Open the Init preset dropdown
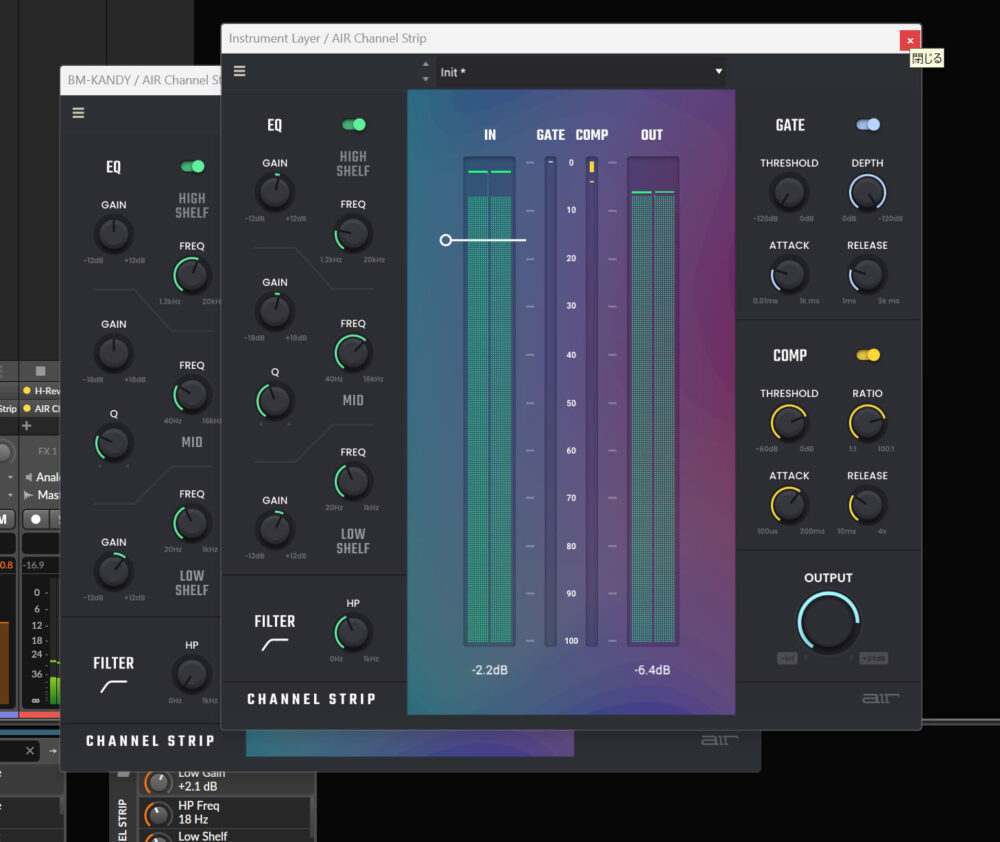The height and width of the screenshot is (842, 1000). [x=581, y=72]
